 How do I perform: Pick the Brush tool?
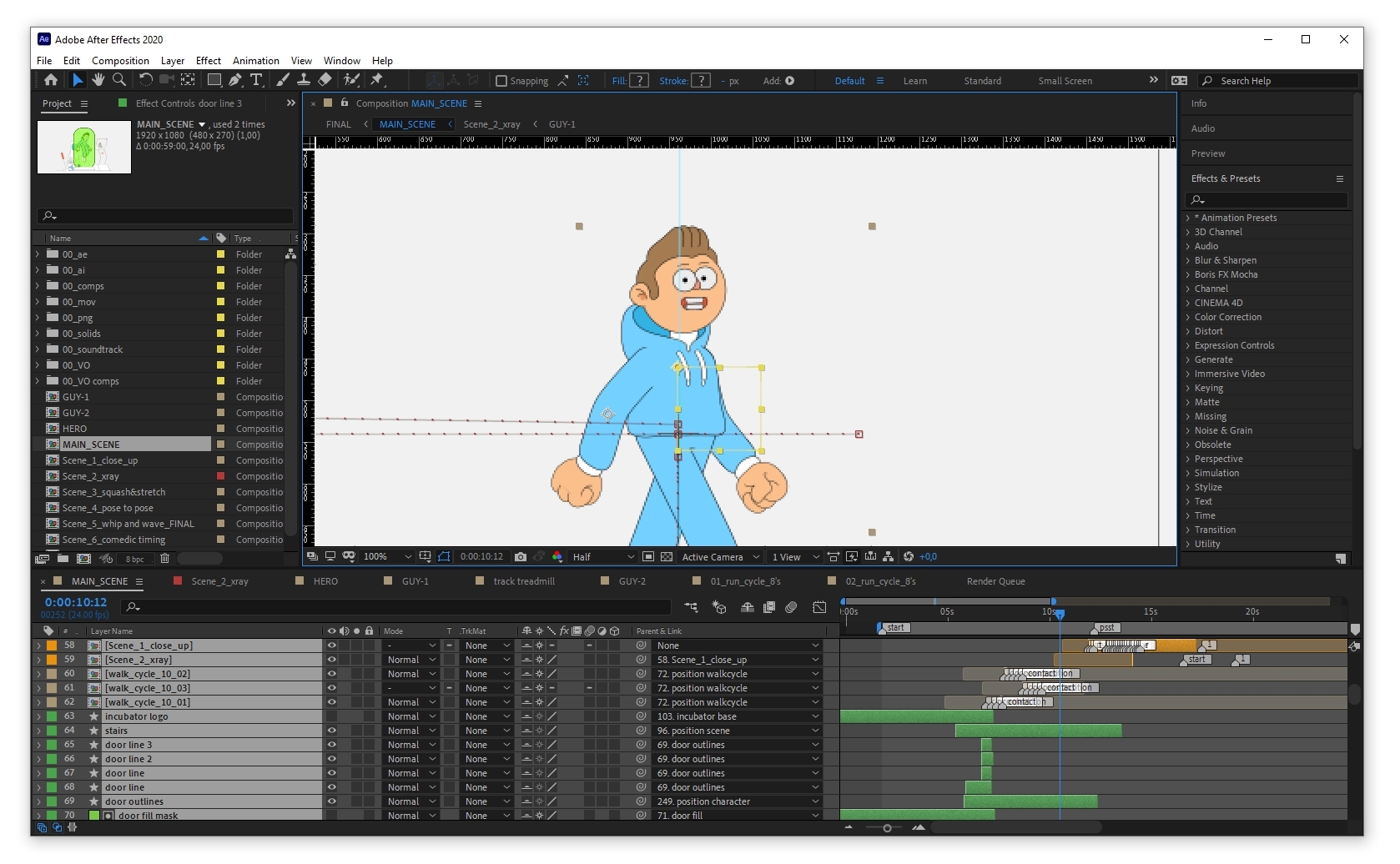[x=282, y=80]
